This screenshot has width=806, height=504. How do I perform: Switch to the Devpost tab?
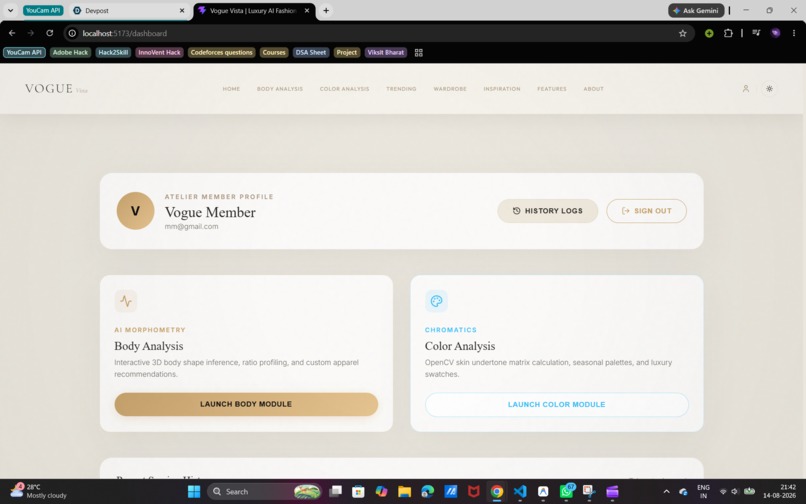click(x=129, y=10)
